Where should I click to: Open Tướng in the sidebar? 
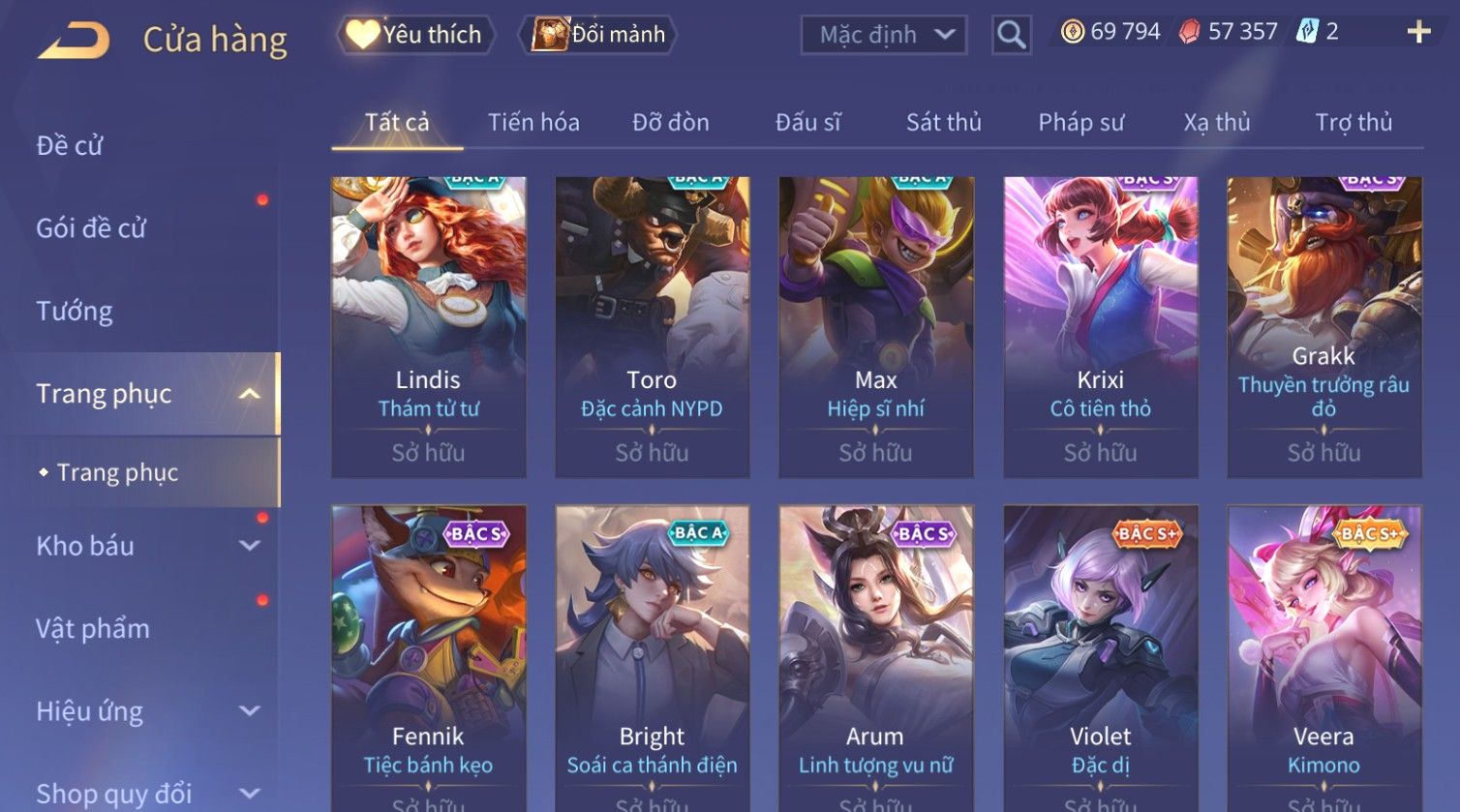75,311
